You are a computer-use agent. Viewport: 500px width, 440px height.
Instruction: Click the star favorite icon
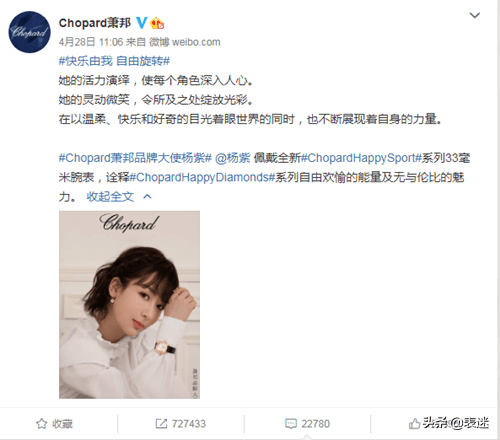[x=41, y=424]
